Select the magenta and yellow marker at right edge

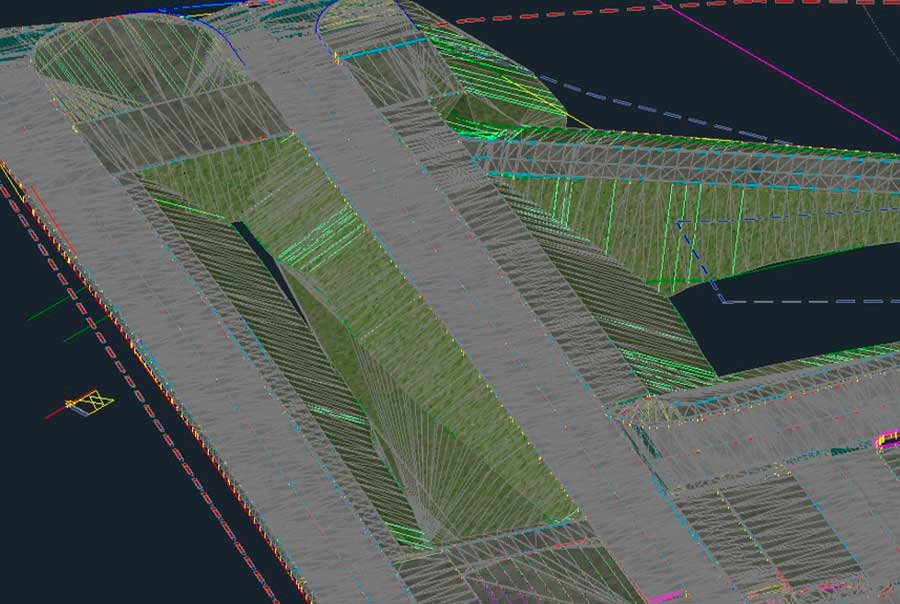[888, 439]
